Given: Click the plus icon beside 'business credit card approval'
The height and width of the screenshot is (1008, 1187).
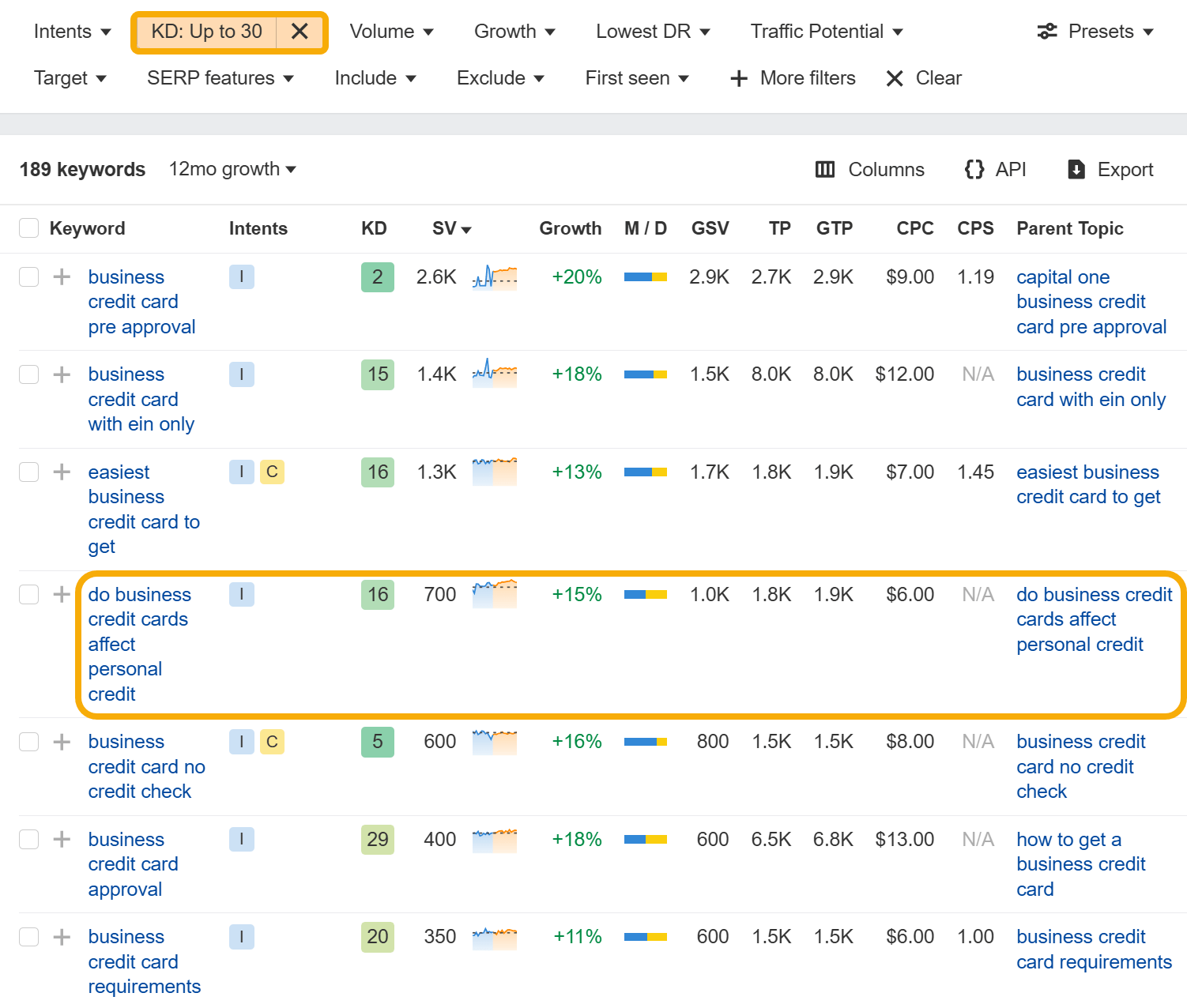Looking at the screenshot, I should click(x=62, y=839).
